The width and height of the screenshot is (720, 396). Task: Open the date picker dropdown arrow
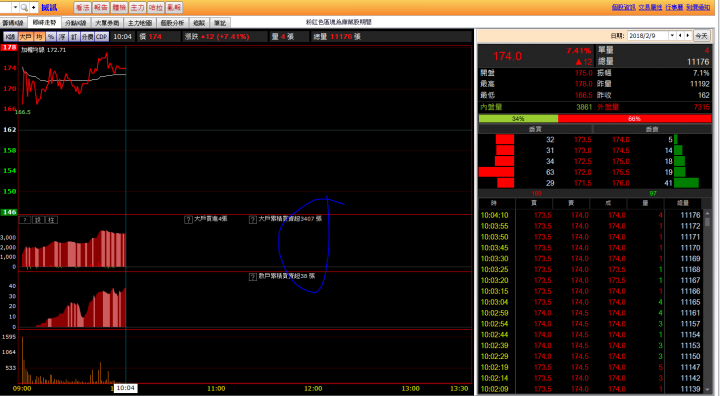pyautogui.click(x=672, y=35)
